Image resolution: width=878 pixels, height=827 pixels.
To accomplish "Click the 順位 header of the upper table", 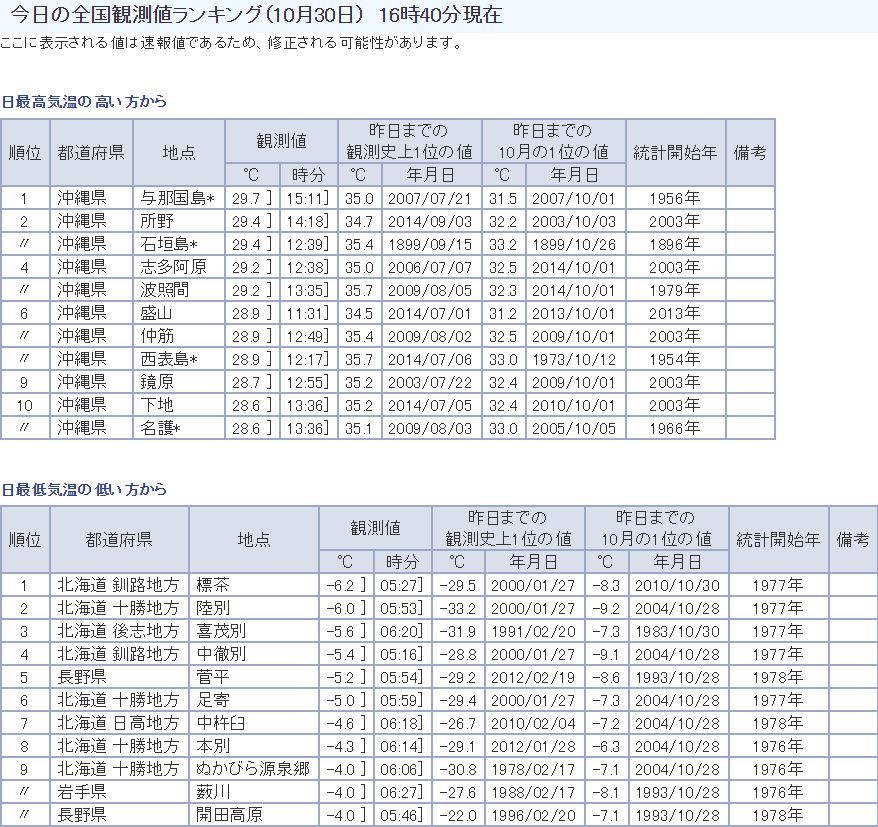I will point(25,152).
